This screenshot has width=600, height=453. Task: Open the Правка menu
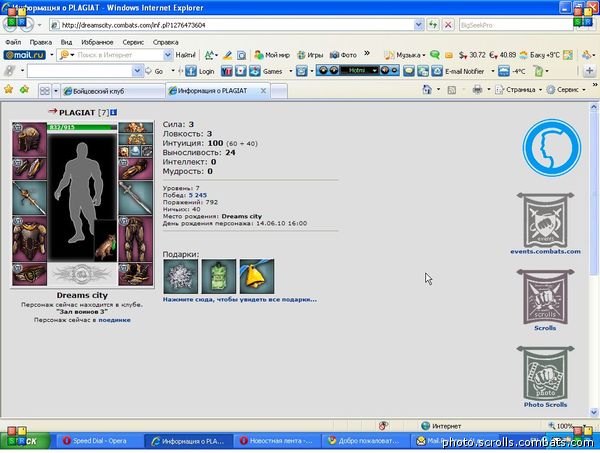(41, 42)
